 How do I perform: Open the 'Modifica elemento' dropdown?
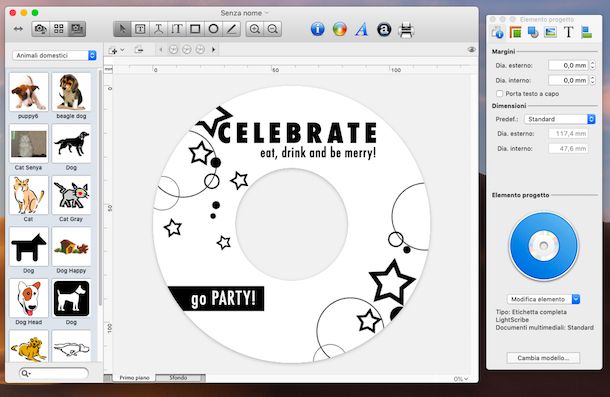[543, 299]
